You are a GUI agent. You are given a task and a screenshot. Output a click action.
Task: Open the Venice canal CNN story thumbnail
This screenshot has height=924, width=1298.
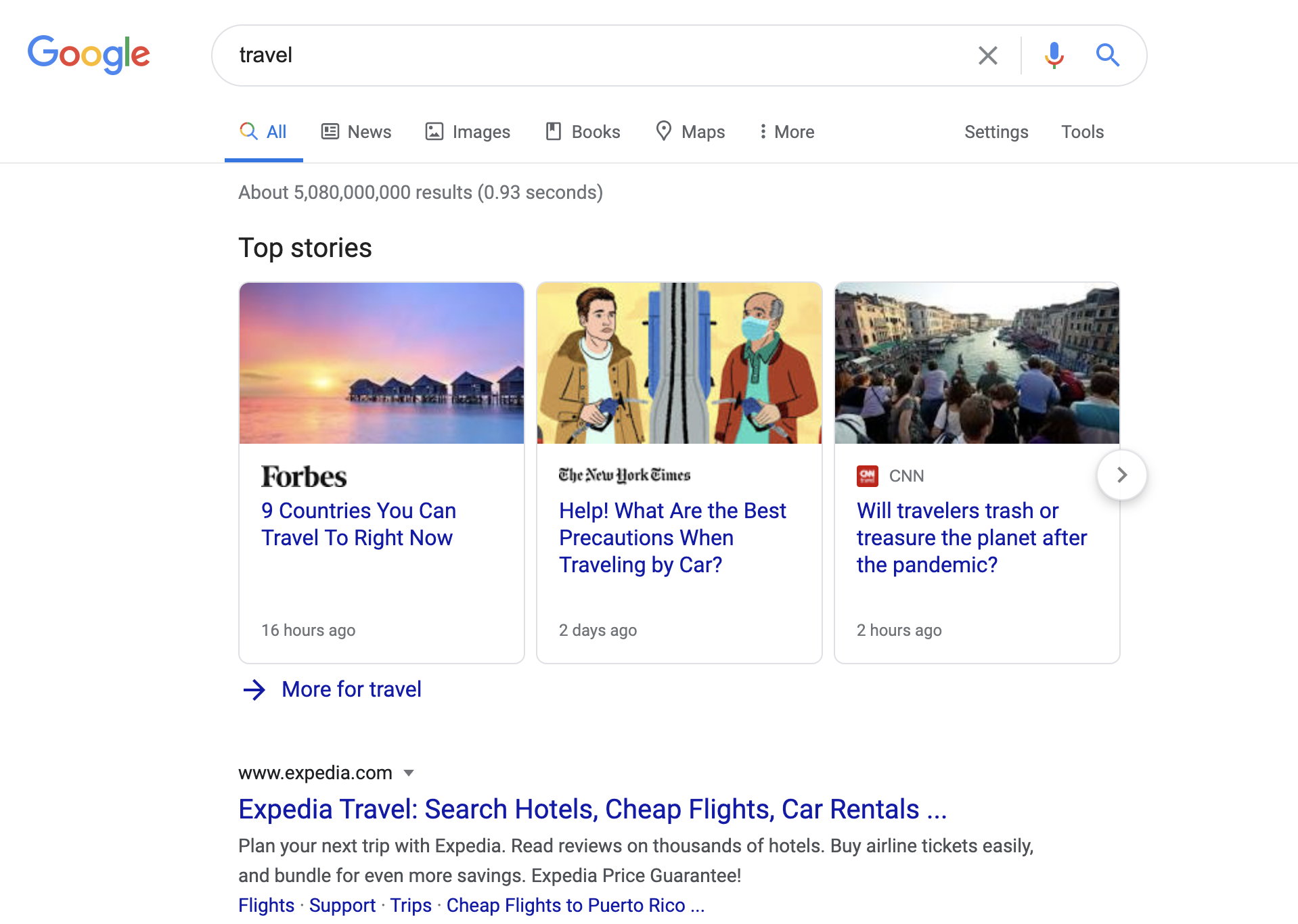click(x=977, y=363)
